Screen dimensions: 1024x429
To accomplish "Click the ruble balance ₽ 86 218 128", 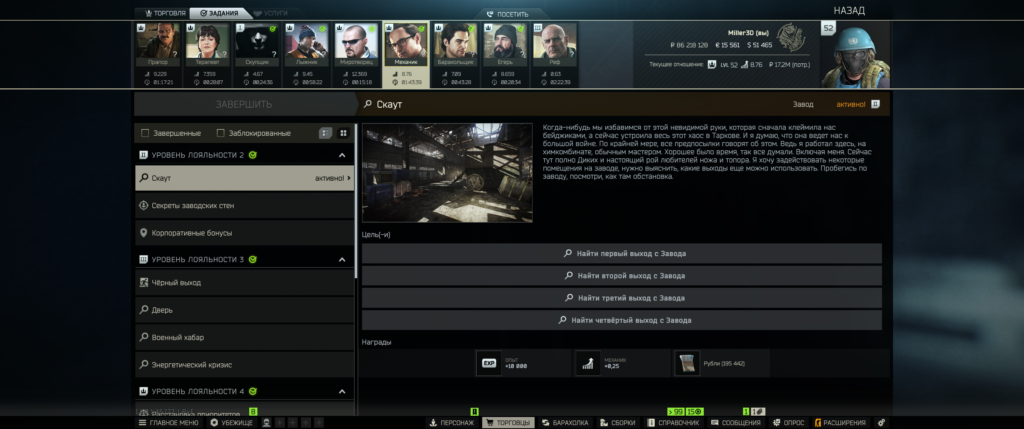I will pyautogui.click(x=690, y=45).
